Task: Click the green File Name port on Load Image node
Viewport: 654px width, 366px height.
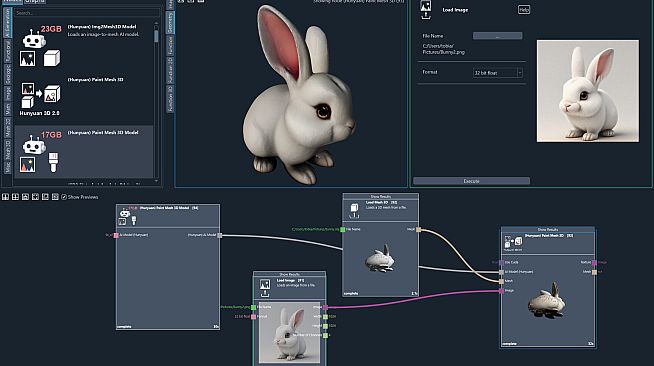Action: point(254,307)
